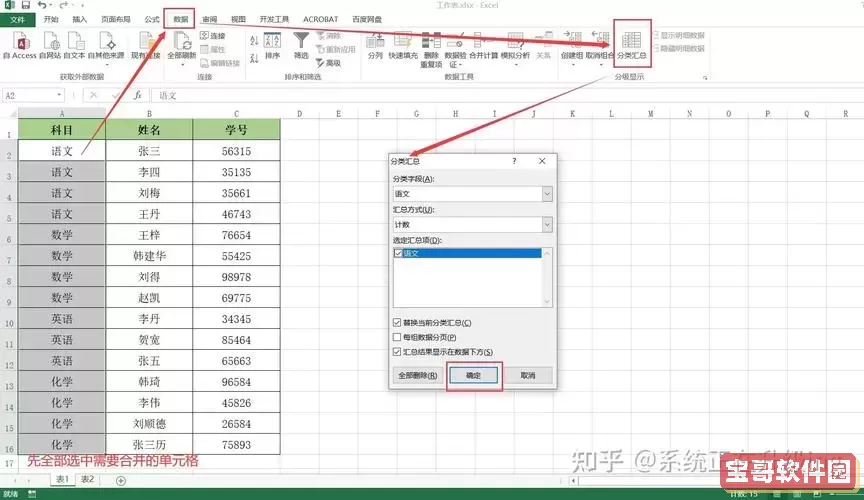
Task: Click the 连接 connections button
Action: [213, 36]
